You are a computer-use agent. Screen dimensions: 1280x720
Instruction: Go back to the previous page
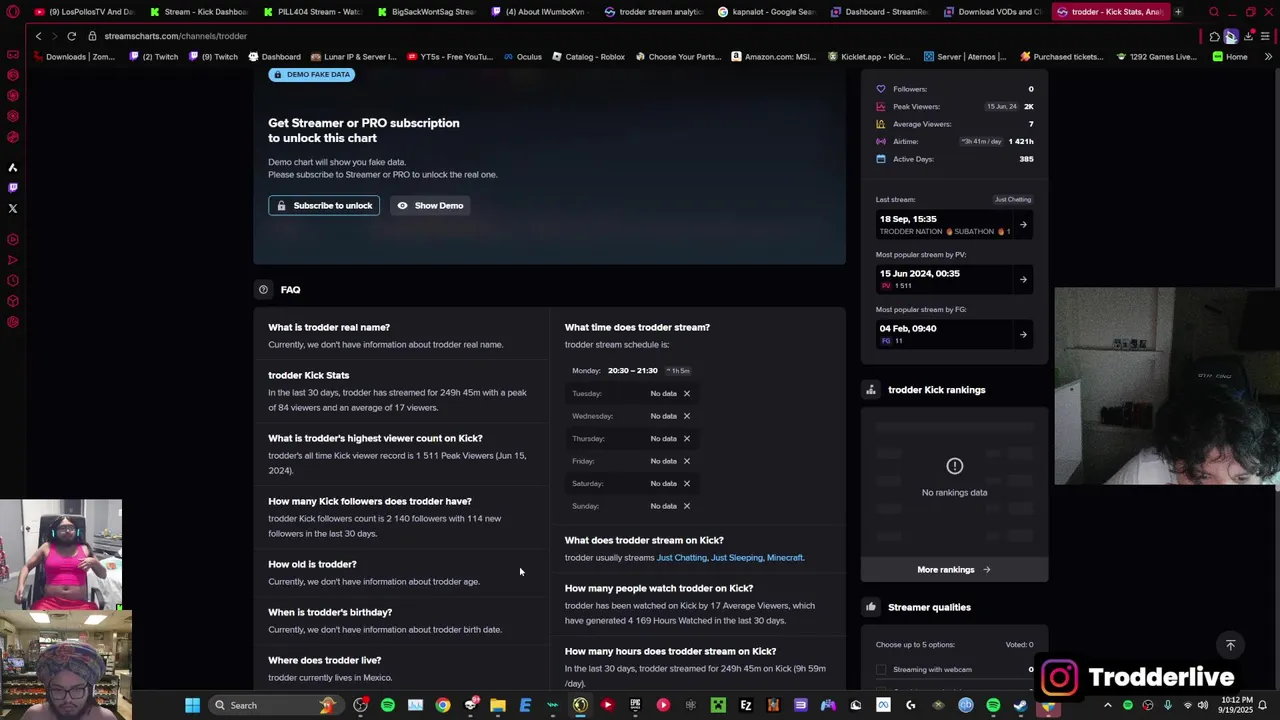(x=38, y=36)
